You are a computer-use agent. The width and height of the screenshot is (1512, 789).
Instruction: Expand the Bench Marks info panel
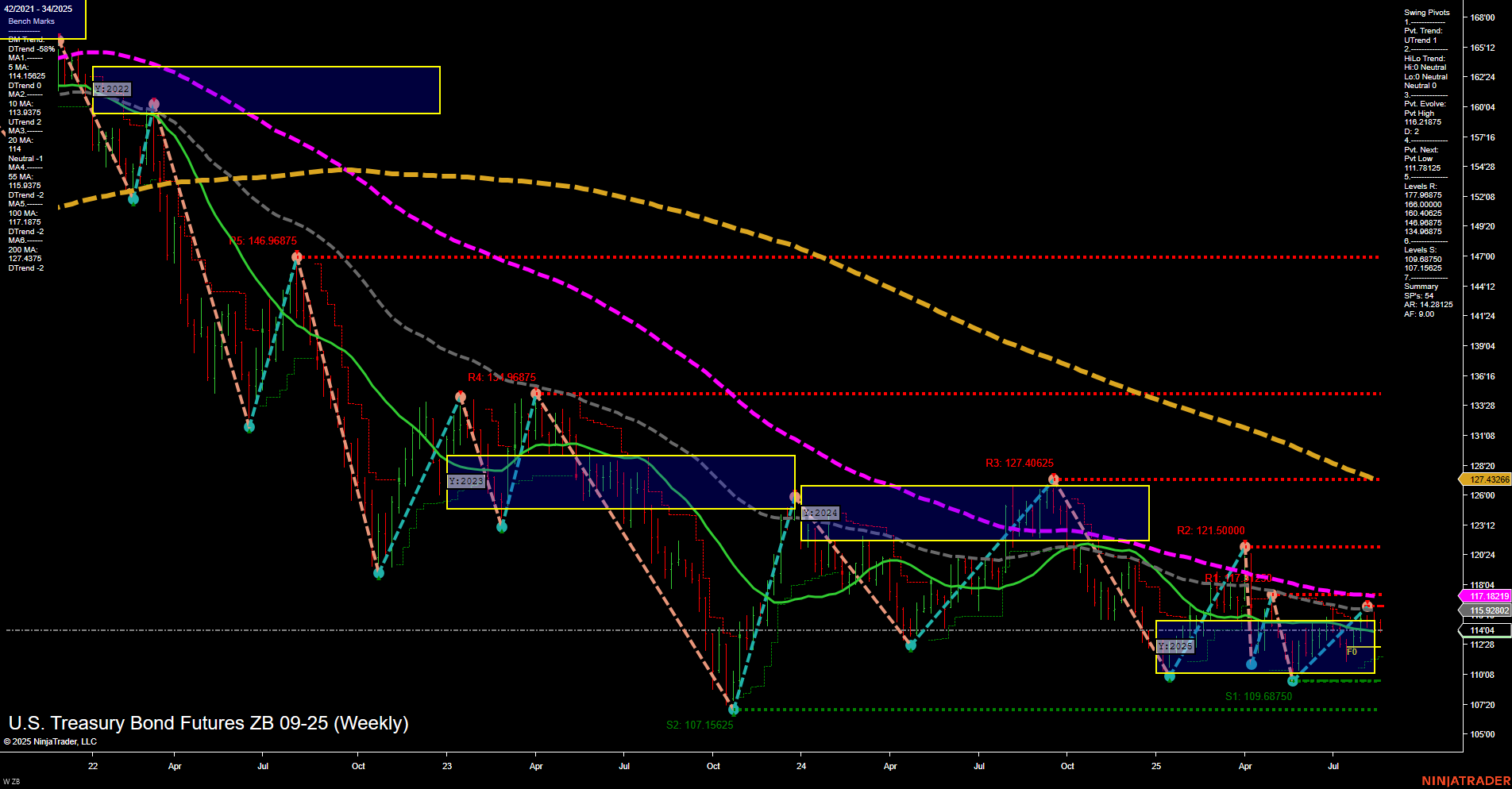pos(32,21)
